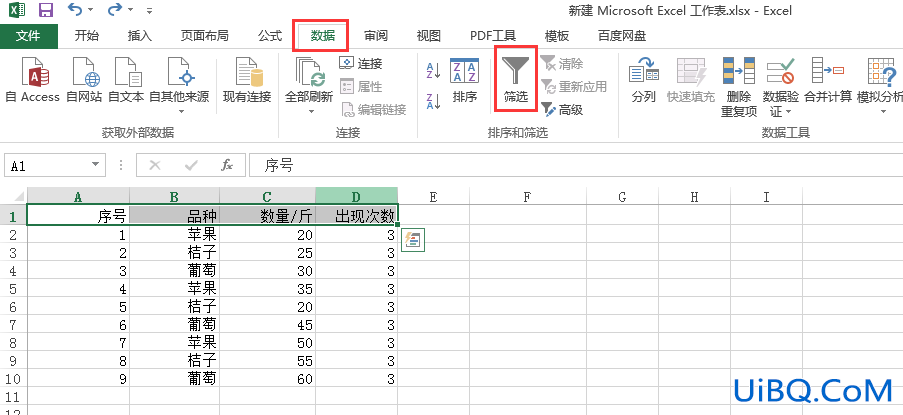Viewport: 903px width, 415px height.
Task: Click cell containing 60
Action: coord(268,379)
